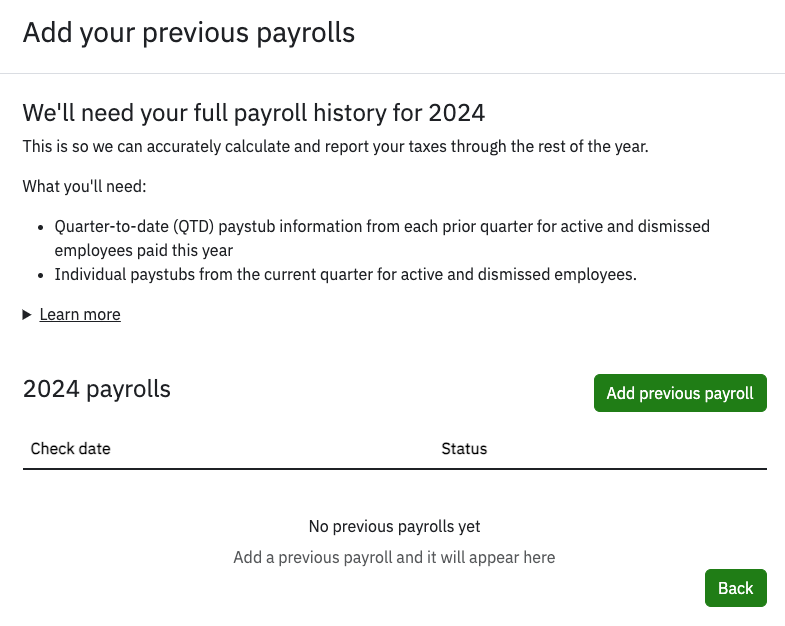785x626 pixels.
Task: Click the bullet marker before Quarter-to-date
Action: (x=39, y=227)
